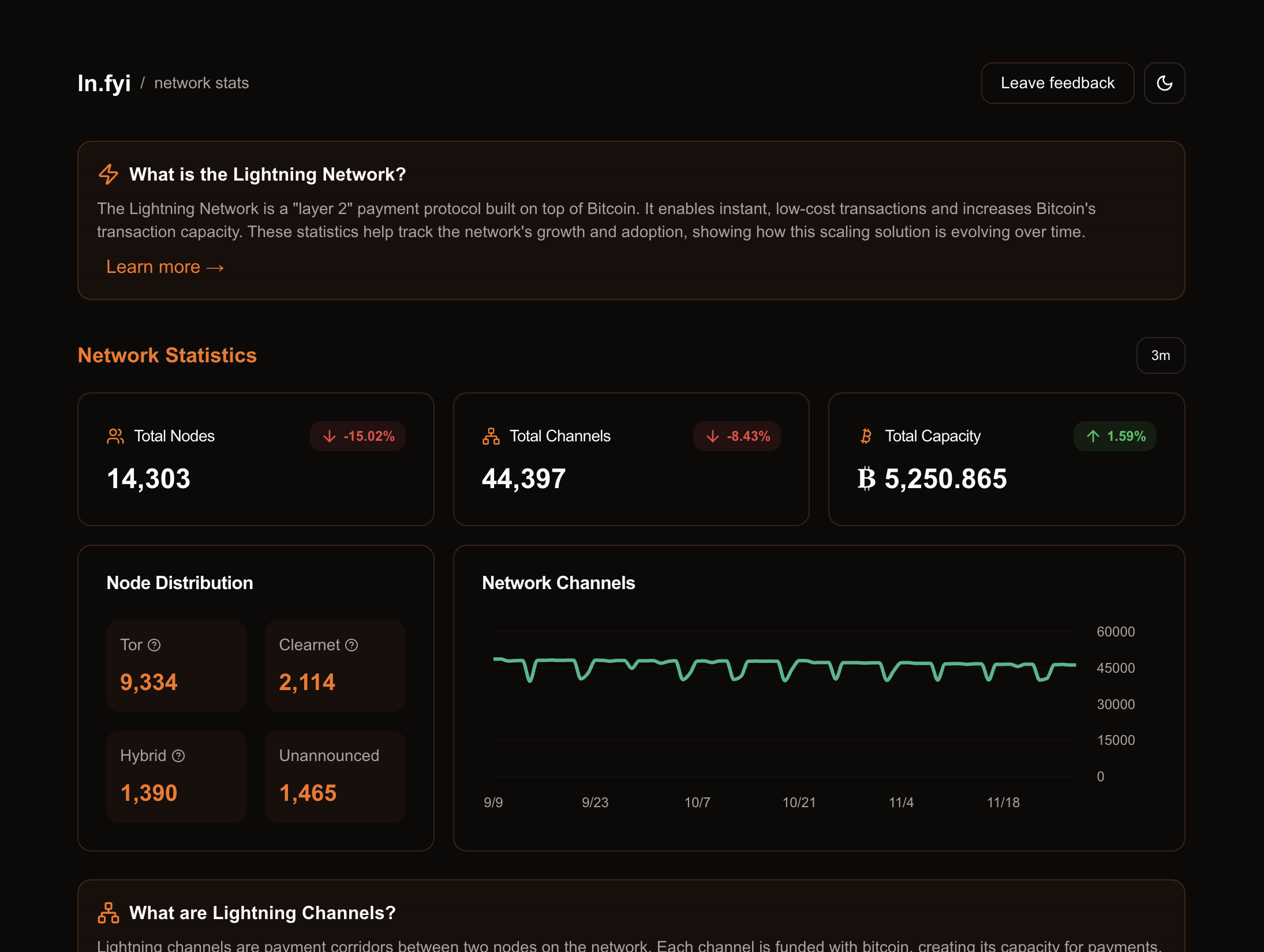Click the Node Distribution heading
This screenshot has height=952, width=1264.
click(x=180, y=583)
